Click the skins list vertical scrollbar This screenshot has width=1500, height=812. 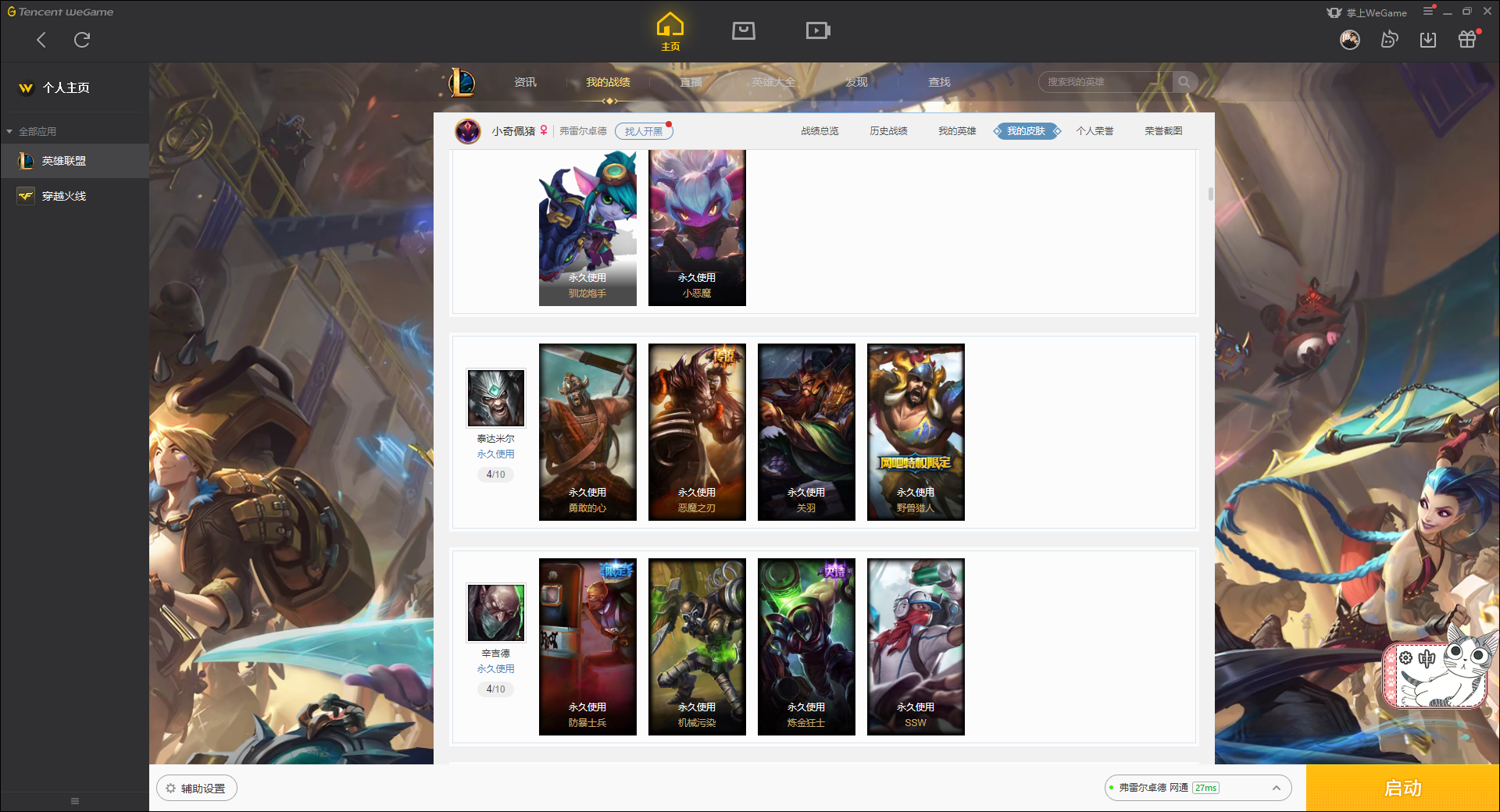[1210, 194]
